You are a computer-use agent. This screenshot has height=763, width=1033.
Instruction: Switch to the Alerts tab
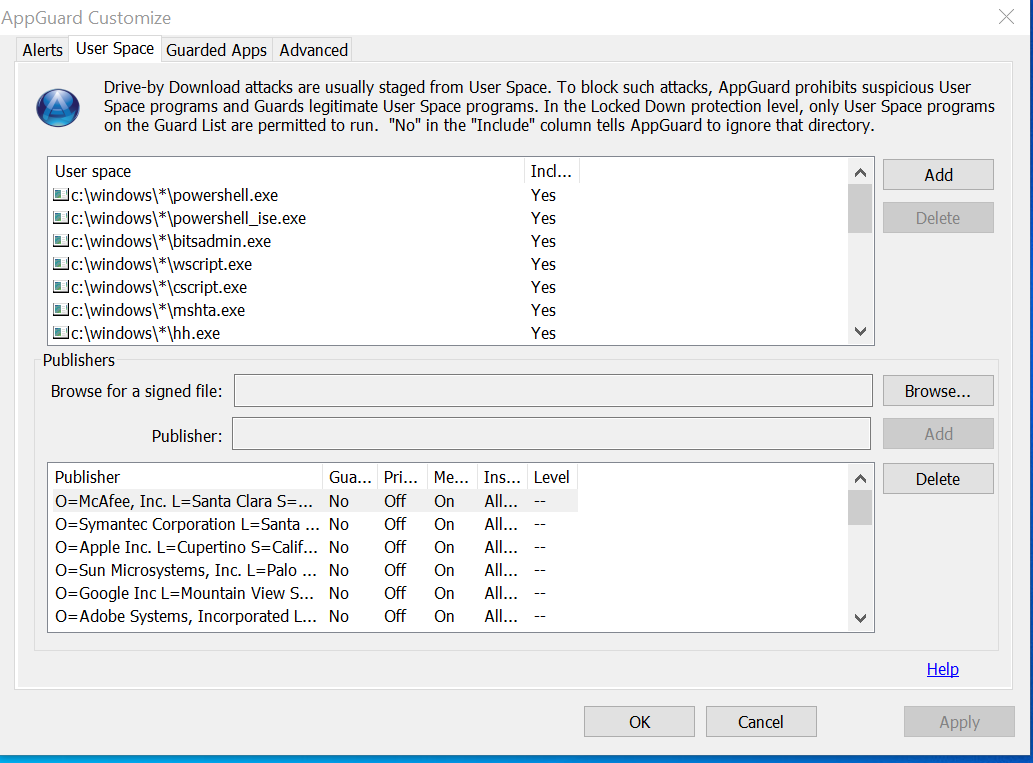pyautogui.click(x=42, y=50)
